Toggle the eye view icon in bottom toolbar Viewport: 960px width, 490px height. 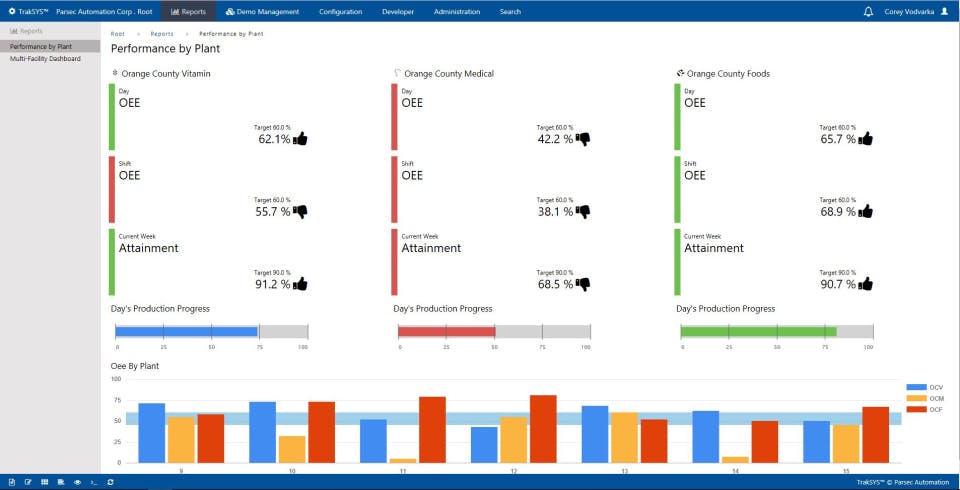78,482
